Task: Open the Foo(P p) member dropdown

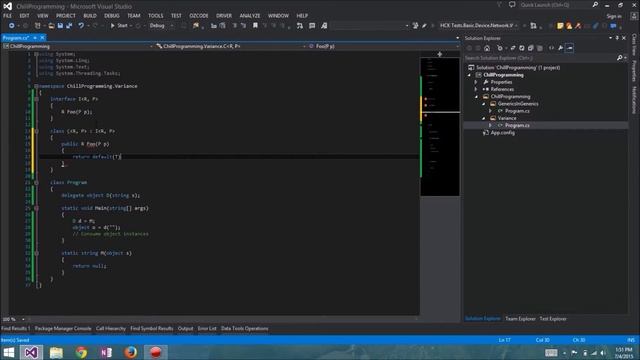Action: click(384, 47)
